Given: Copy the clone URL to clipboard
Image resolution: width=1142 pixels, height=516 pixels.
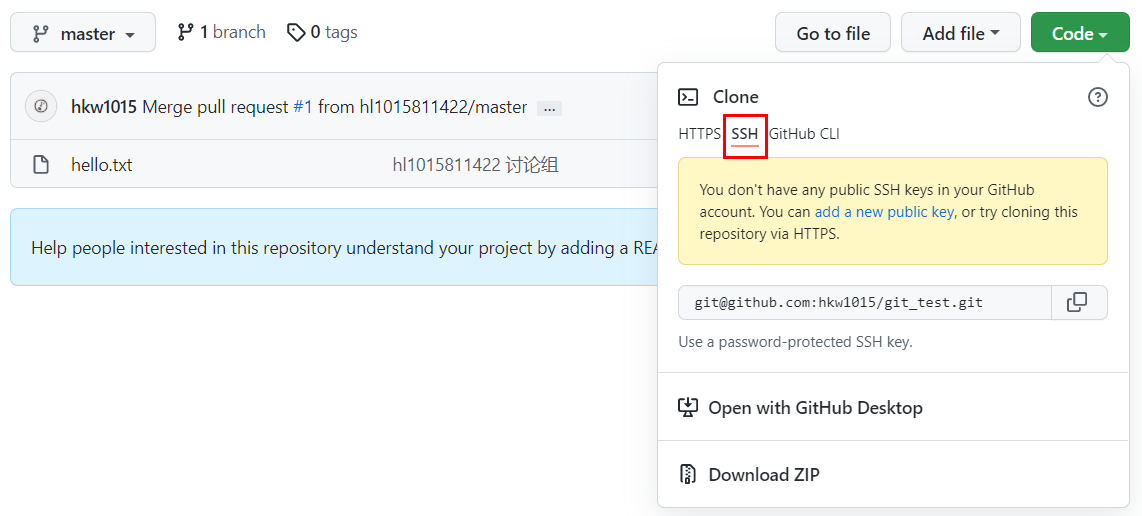Looking at the screenshot, I should click(1079, 302).
